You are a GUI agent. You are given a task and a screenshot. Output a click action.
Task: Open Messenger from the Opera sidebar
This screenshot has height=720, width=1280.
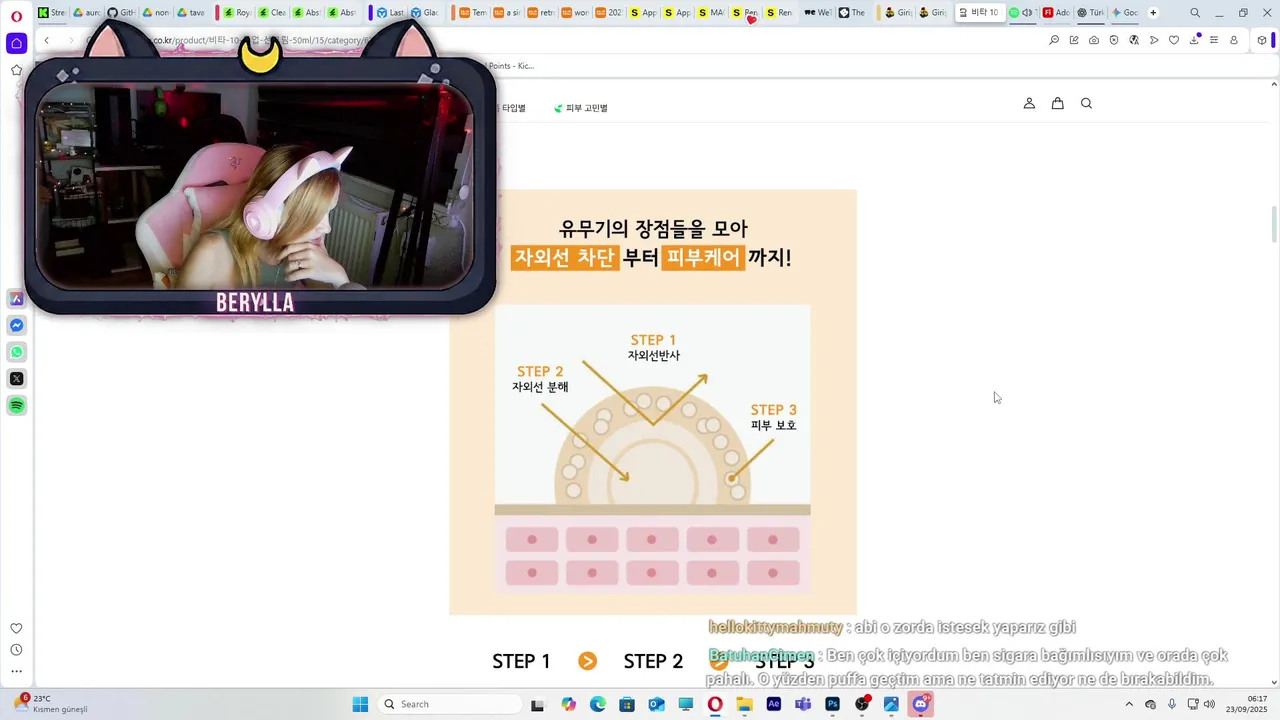click(16, 325)
